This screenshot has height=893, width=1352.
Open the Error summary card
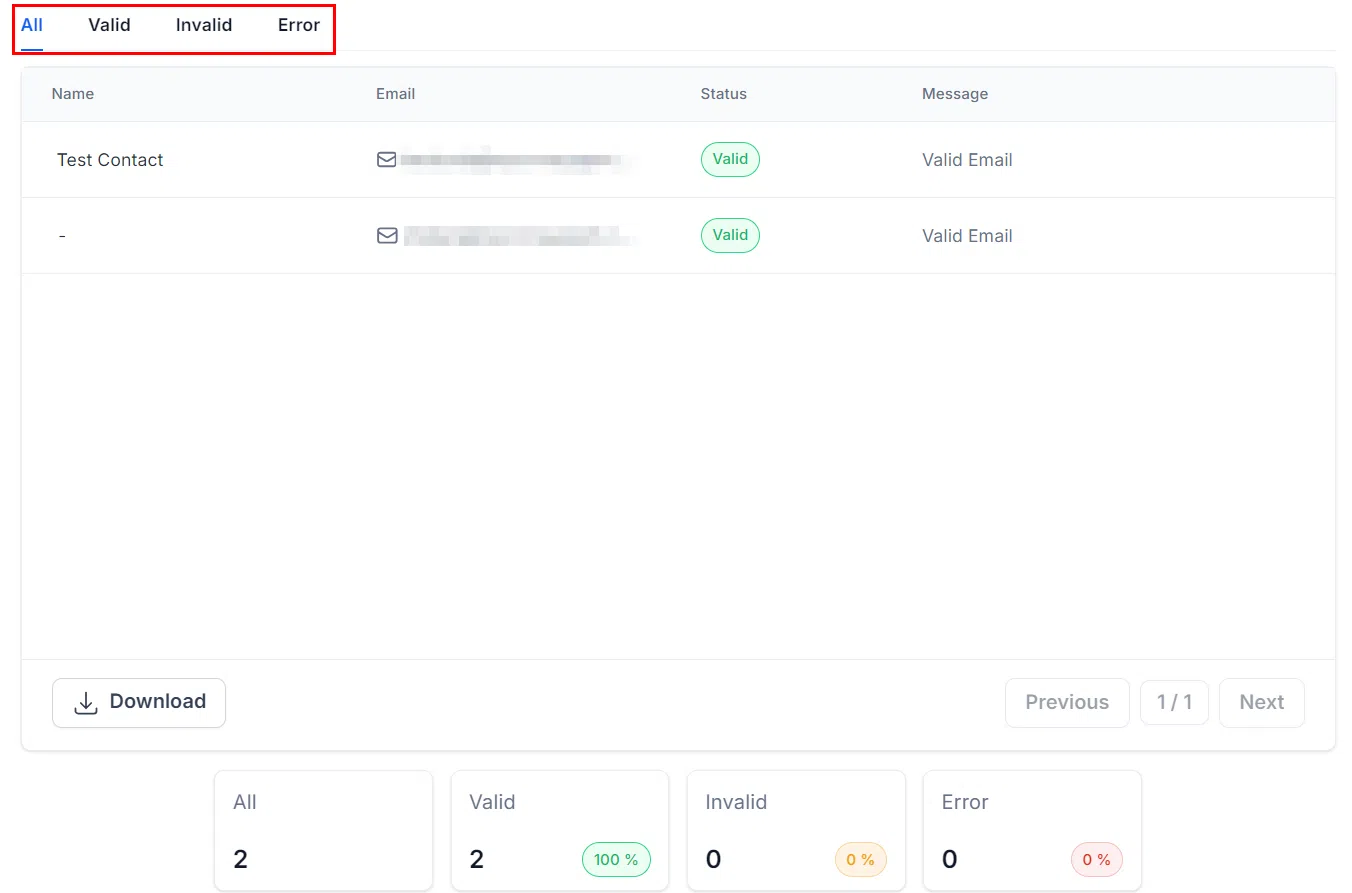[x=1032, y=830]
